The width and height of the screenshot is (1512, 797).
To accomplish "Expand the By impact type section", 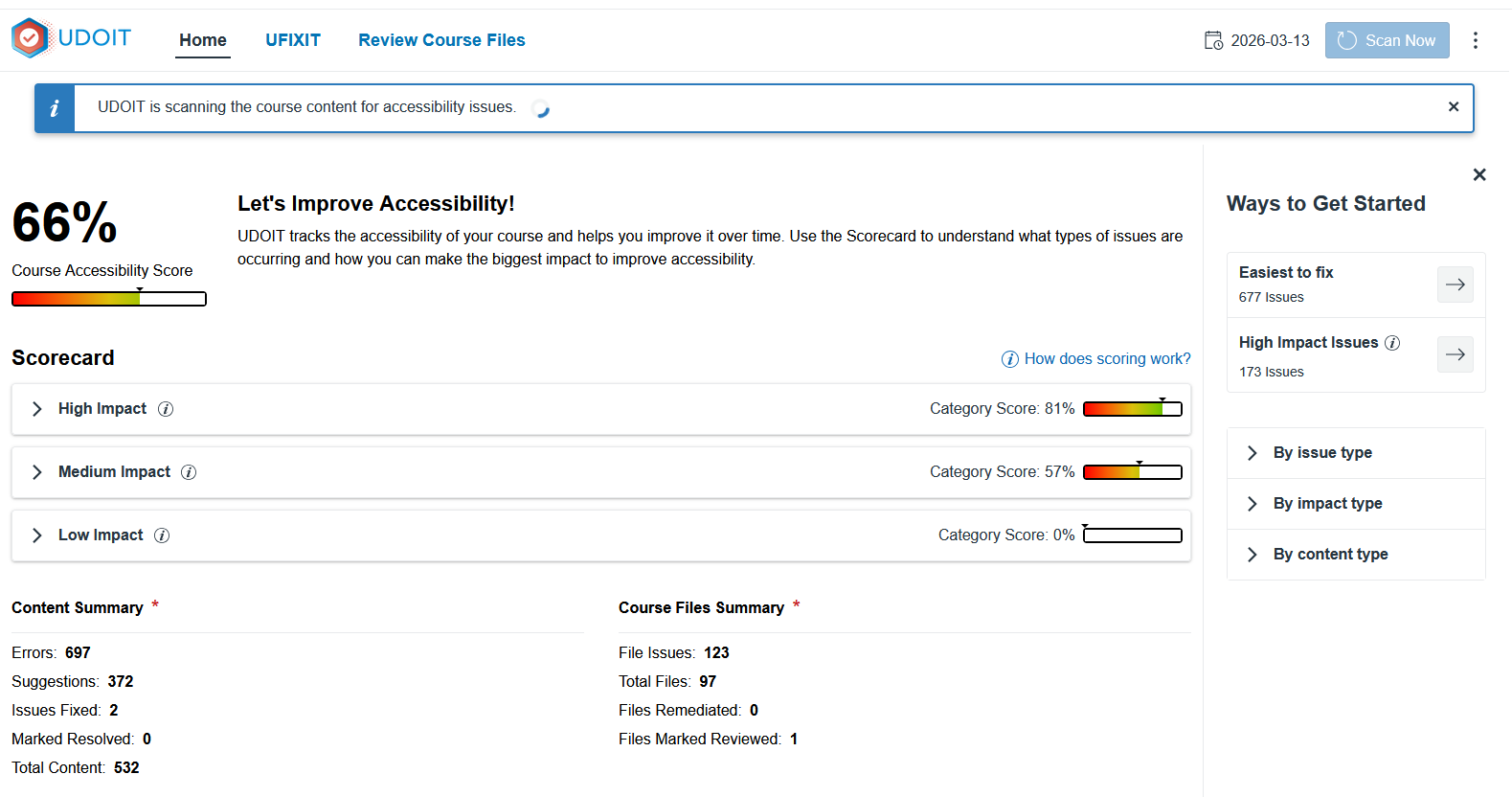I will point(1356,504).
